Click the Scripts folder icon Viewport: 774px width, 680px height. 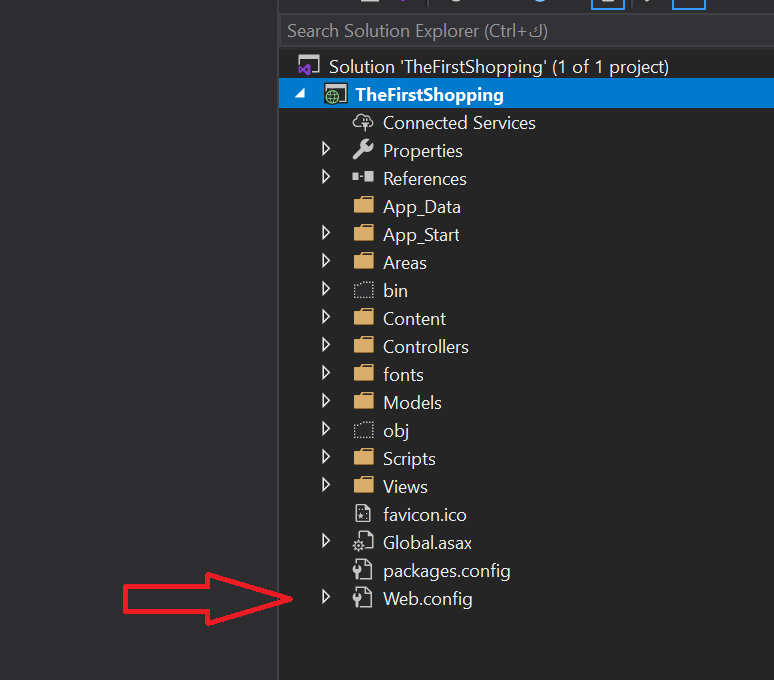click(364, 457)
